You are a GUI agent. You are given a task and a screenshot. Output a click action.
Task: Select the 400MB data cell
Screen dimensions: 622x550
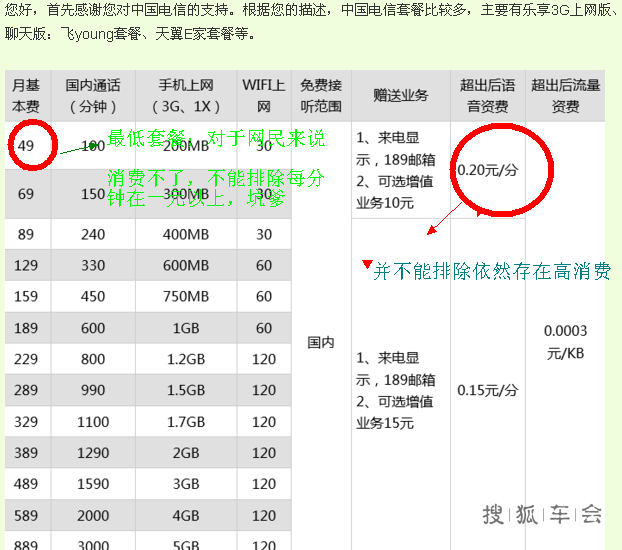tap(186, 234)
